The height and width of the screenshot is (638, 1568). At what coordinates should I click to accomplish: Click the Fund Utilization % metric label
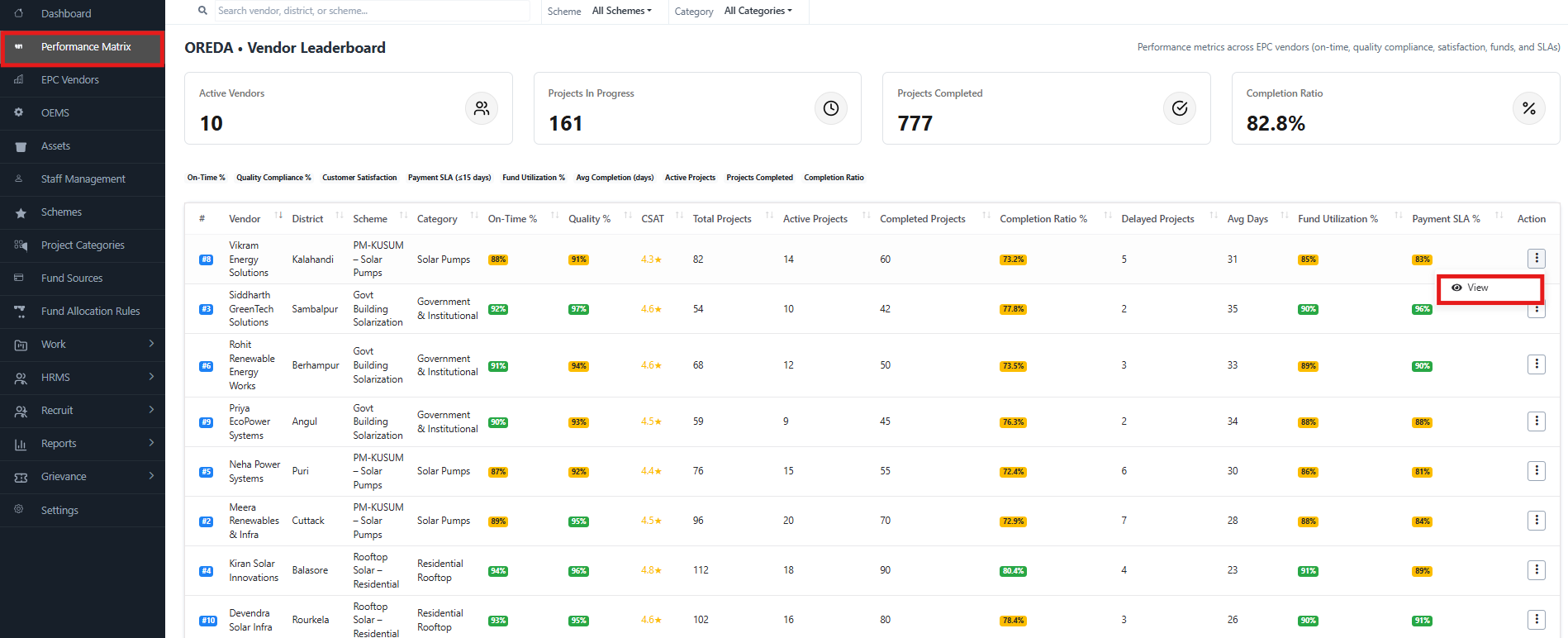click(534, 178)
